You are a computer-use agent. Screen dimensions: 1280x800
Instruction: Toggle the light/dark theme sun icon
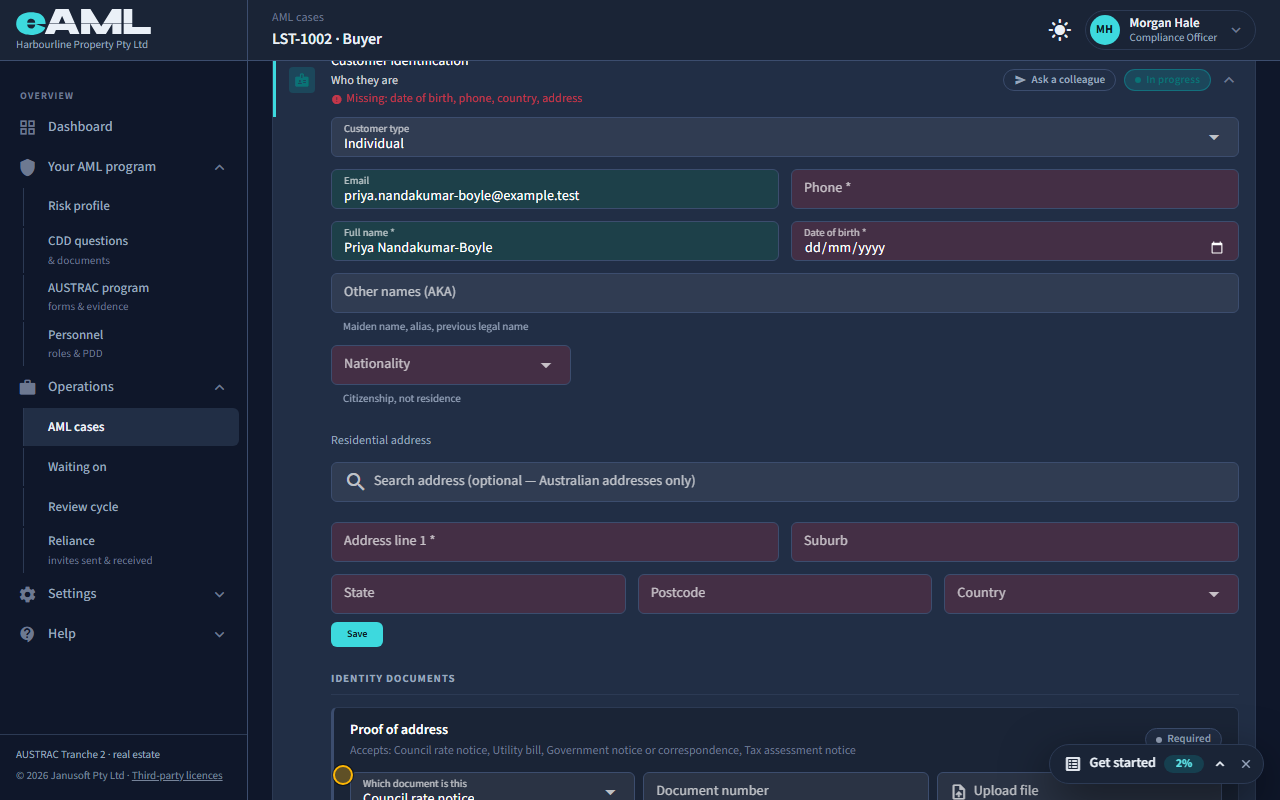point(1059,30)
